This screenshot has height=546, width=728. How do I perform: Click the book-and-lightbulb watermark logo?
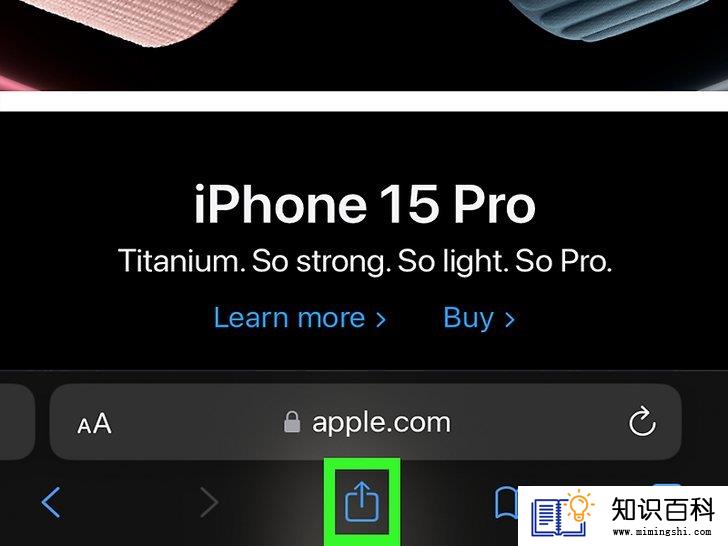[562, 514]
